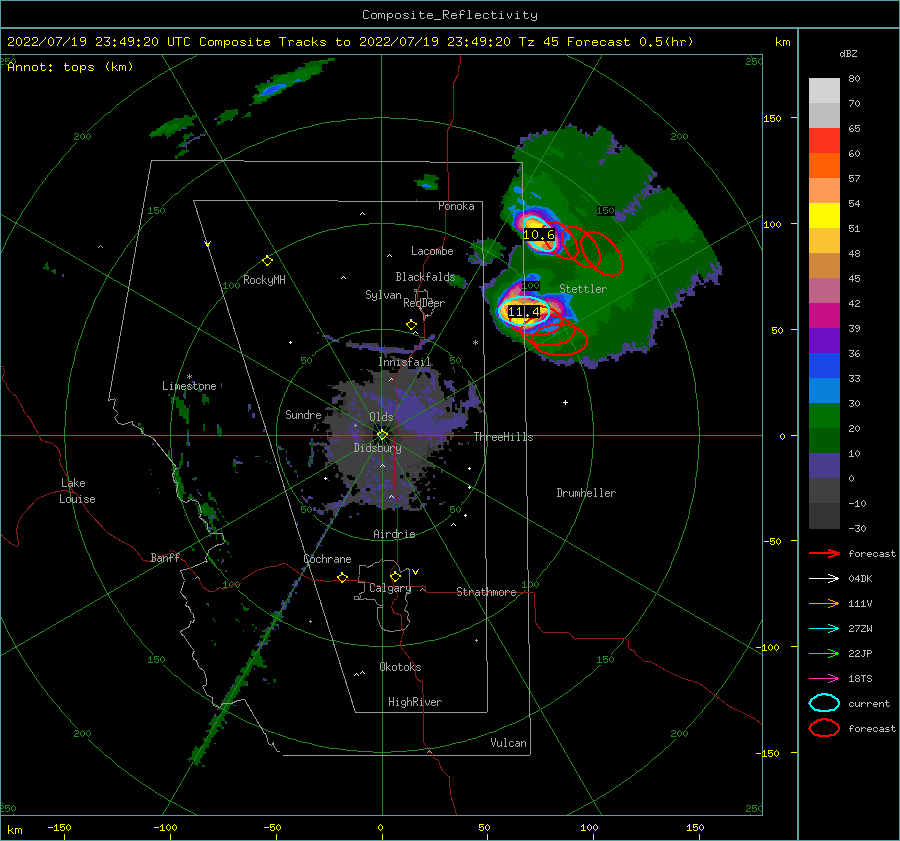Click the Okotoks town label
This screenshot has height=841, width=900.
tap(400, 667)
